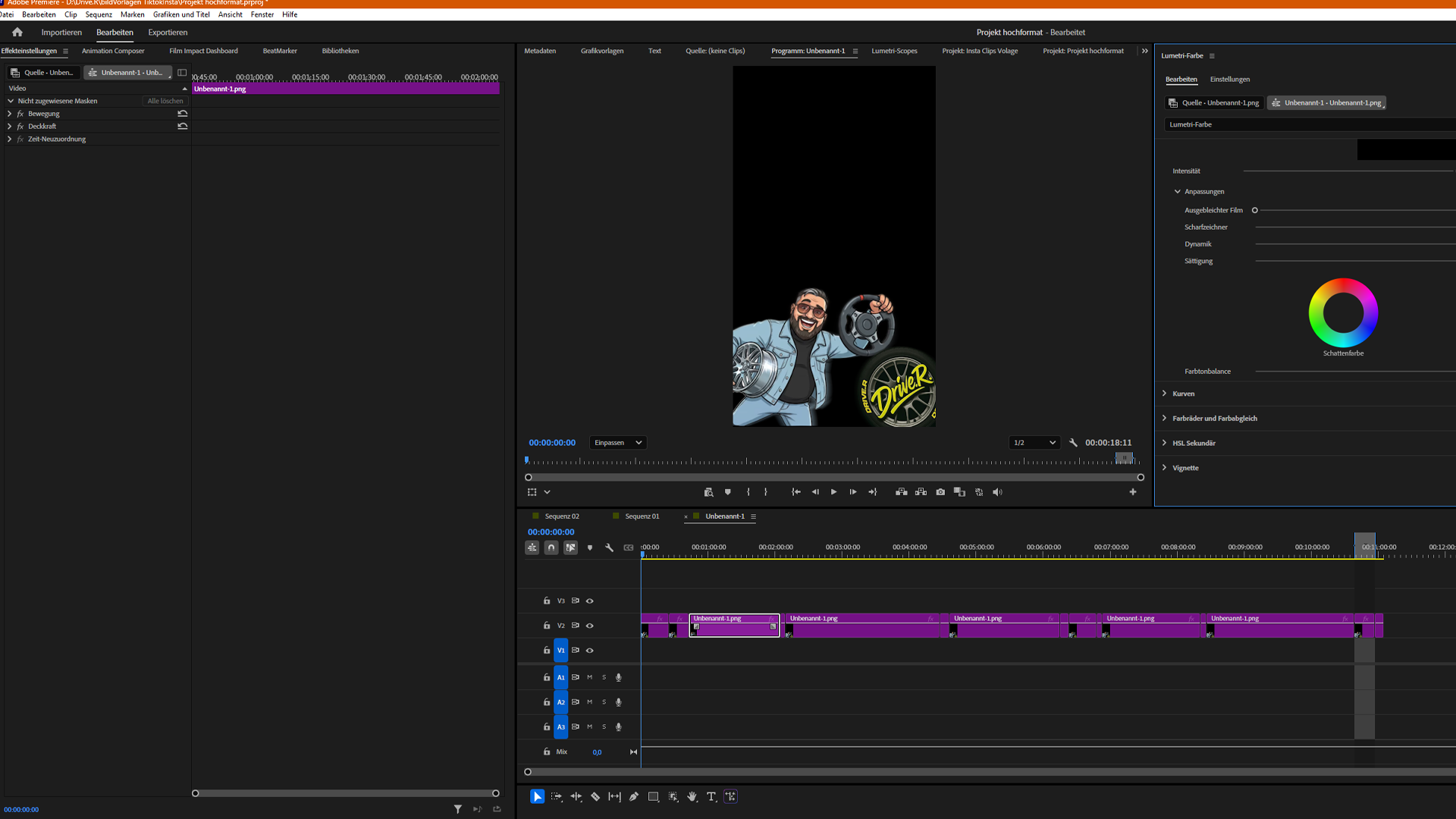The image size is (1456, 819).
Task: Select the Selection arrow tool
Action: pyautogui.click(x=537, y=796)
